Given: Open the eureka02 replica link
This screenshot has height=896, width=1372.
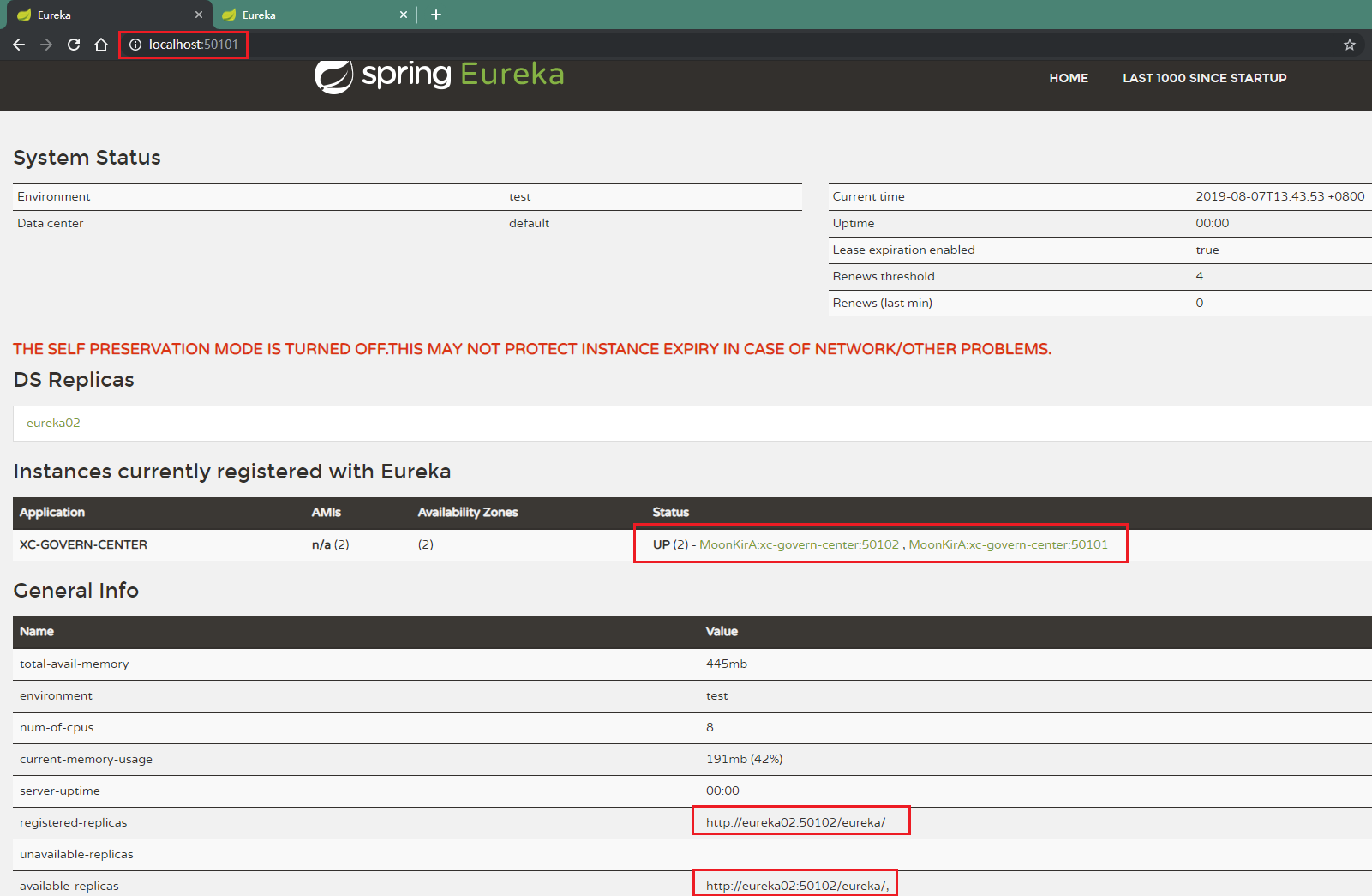Looking at the screenshot, I should click(53, 423).
